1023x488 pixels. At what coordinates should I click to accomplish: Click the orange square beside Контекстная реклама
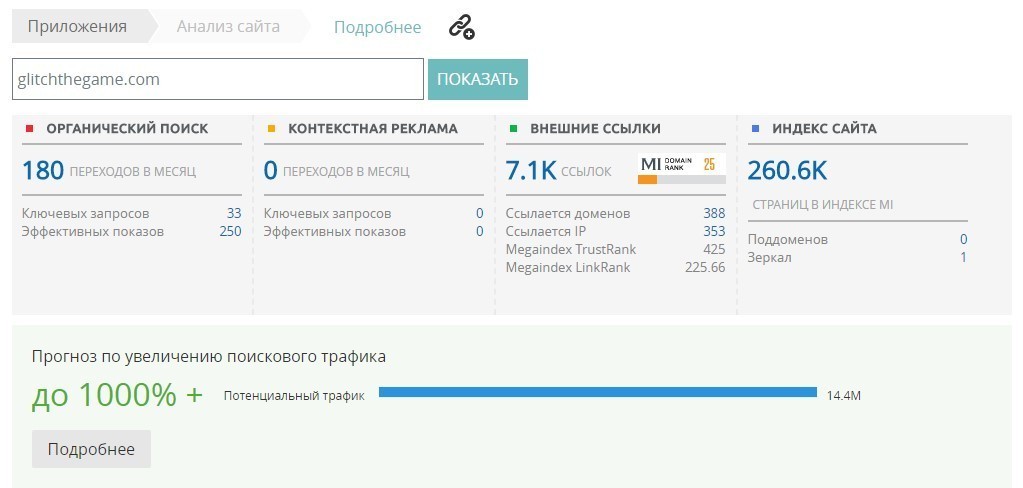pyautogui.click(x=271, y=129)
